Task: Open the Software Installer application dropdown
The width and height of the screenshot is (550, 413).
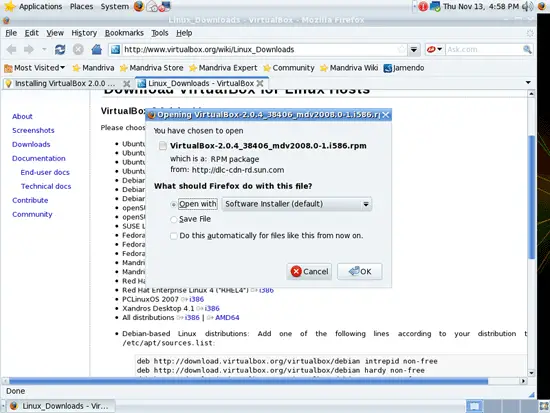Action: (x=296, y=204)
